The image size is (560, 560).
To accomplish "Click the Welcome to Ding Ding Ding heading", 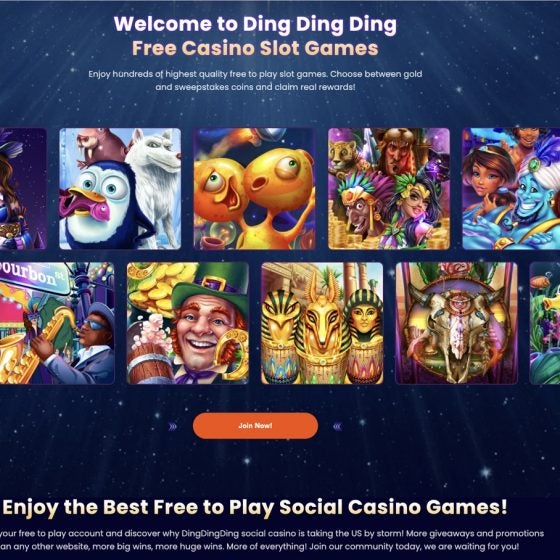I will 255,24.
